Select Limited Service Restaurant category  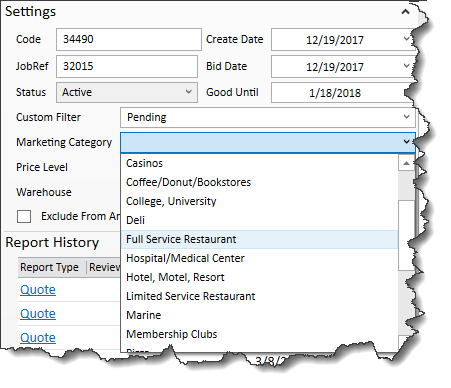pos(259,296)
